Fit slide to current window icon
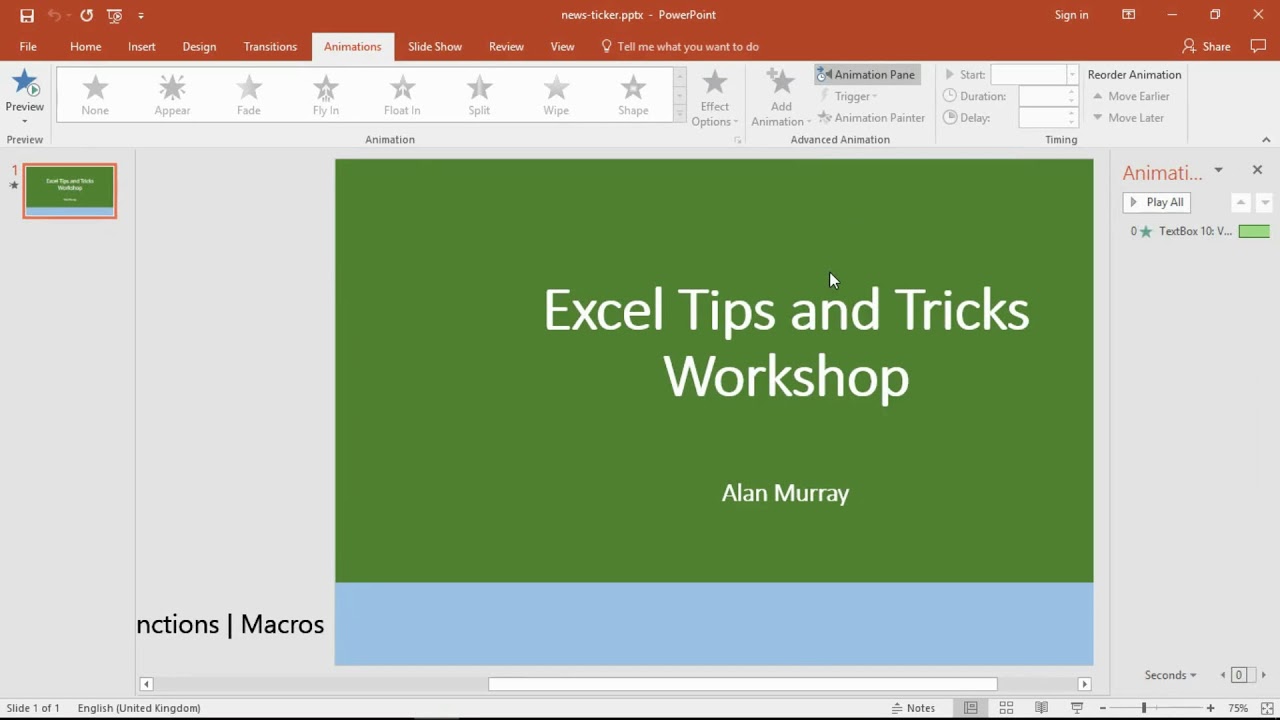This screenshot has width=1280, height=720. pyautogui.click(x=1267, y=708)
